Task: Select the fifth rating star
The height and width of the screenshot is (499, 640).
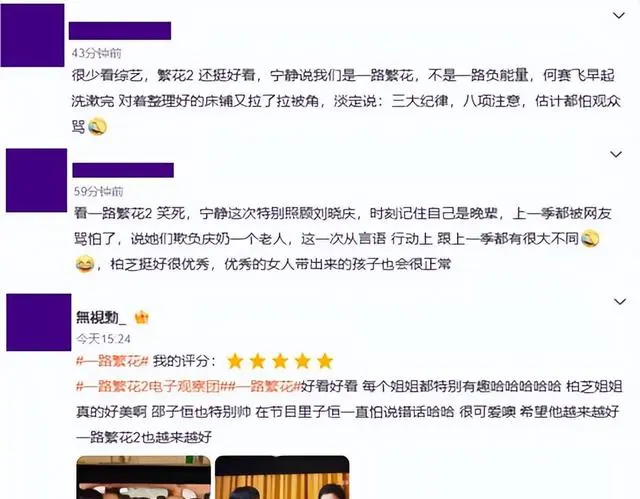Action: [325, 361]
